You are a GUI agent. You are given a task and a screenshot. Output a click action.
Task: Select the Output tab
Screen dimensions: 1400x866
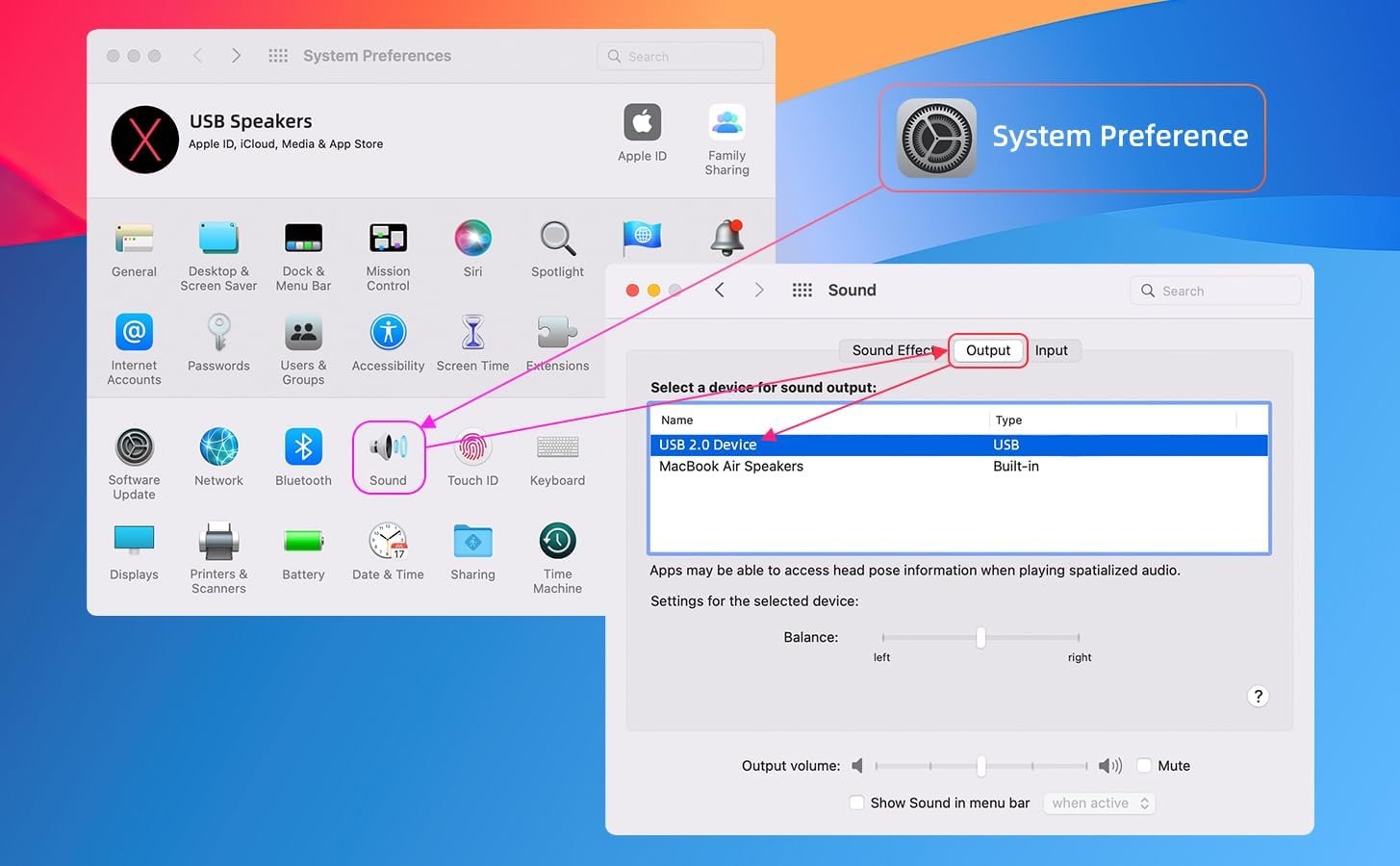coord(988,350)
